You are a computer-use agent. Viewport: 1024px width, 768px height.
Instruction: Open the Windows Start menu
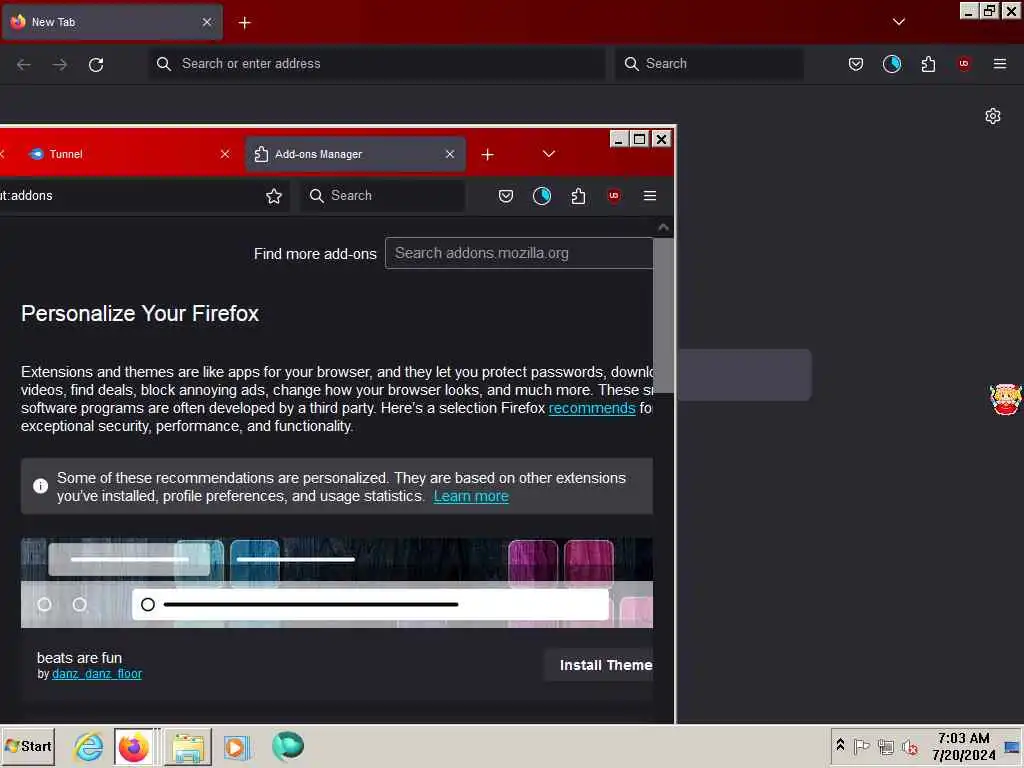coord(28,746)
